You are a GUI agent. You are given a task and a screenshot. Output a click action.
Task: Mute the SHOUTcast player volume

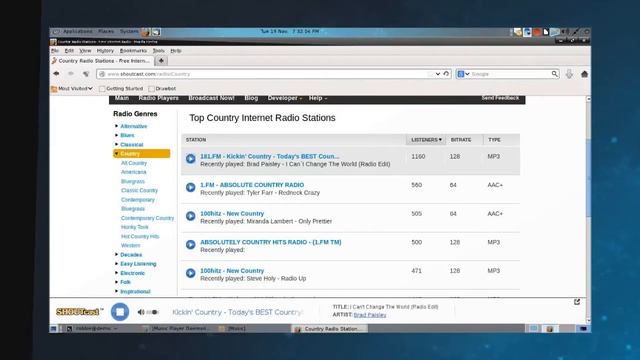coord(141,312)
